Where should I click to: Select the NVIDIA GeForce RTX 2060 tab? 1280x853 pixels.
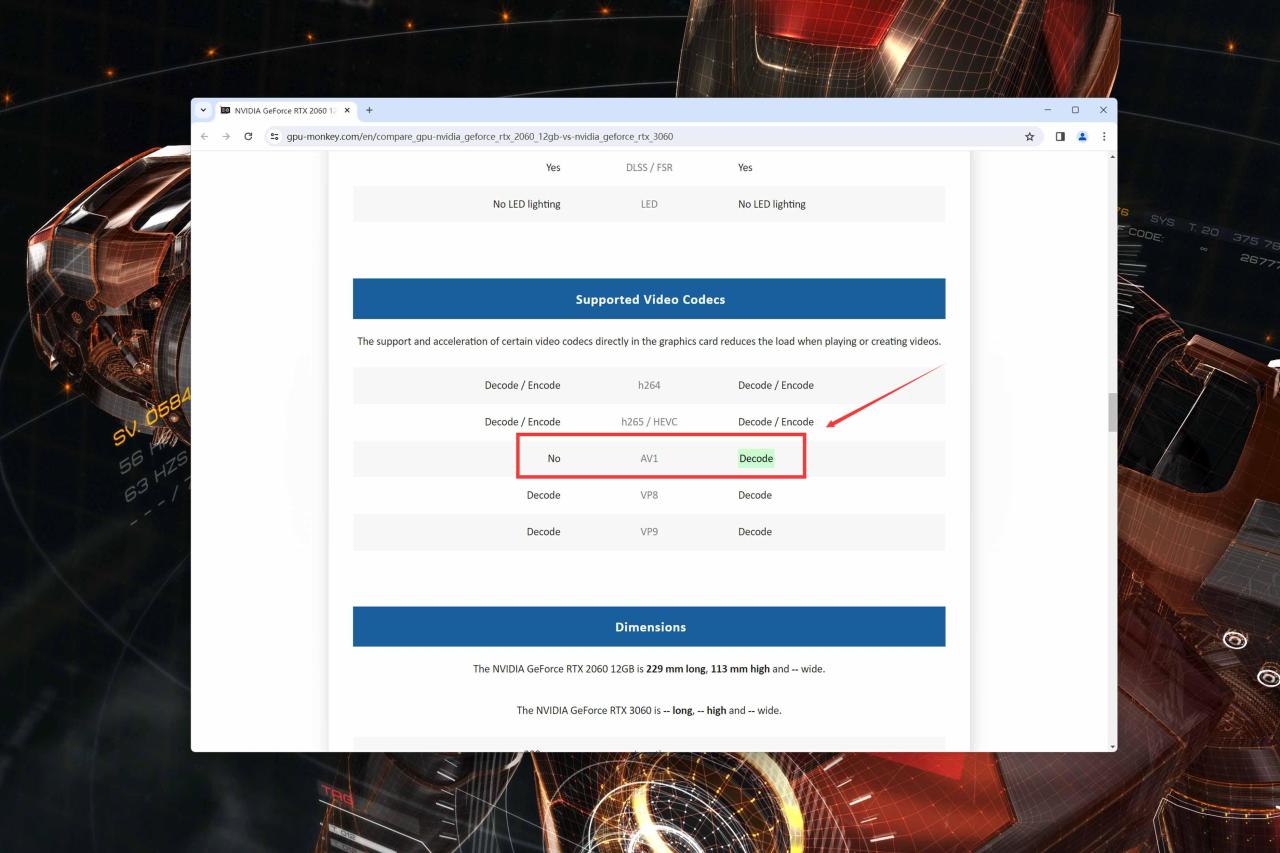pos(285,110)
